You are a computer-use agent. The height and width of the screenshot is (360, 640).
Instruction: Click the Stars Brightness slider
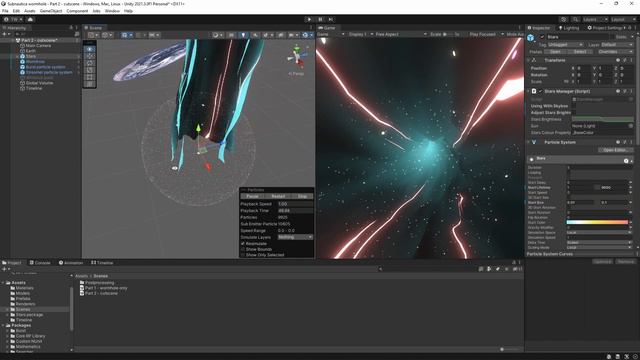coord(602,119)
